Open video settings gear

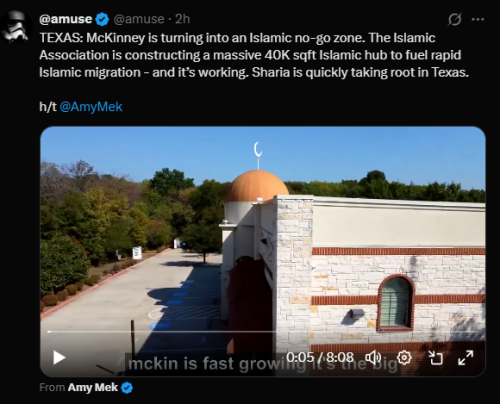pyautogui.click(x=404, y=358)
